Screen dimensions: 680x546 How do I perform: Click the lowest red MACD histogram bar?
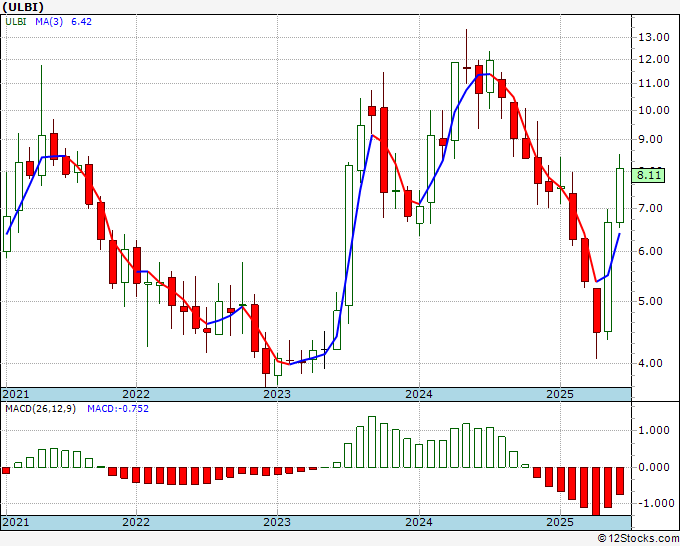tap(596, 491)
